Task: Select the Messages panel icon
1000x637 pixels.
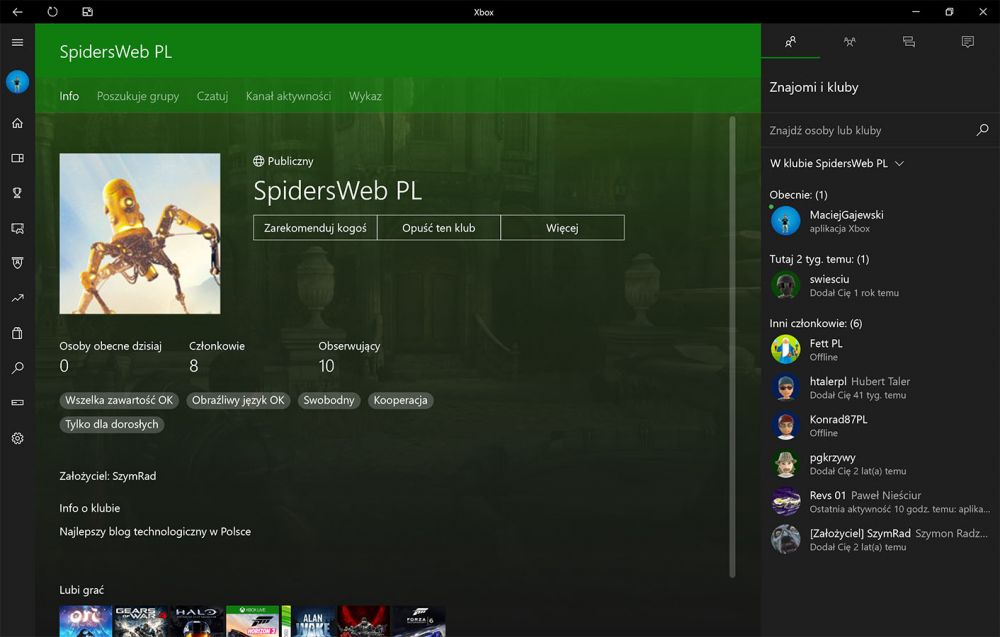Action: tap(909, 41)
